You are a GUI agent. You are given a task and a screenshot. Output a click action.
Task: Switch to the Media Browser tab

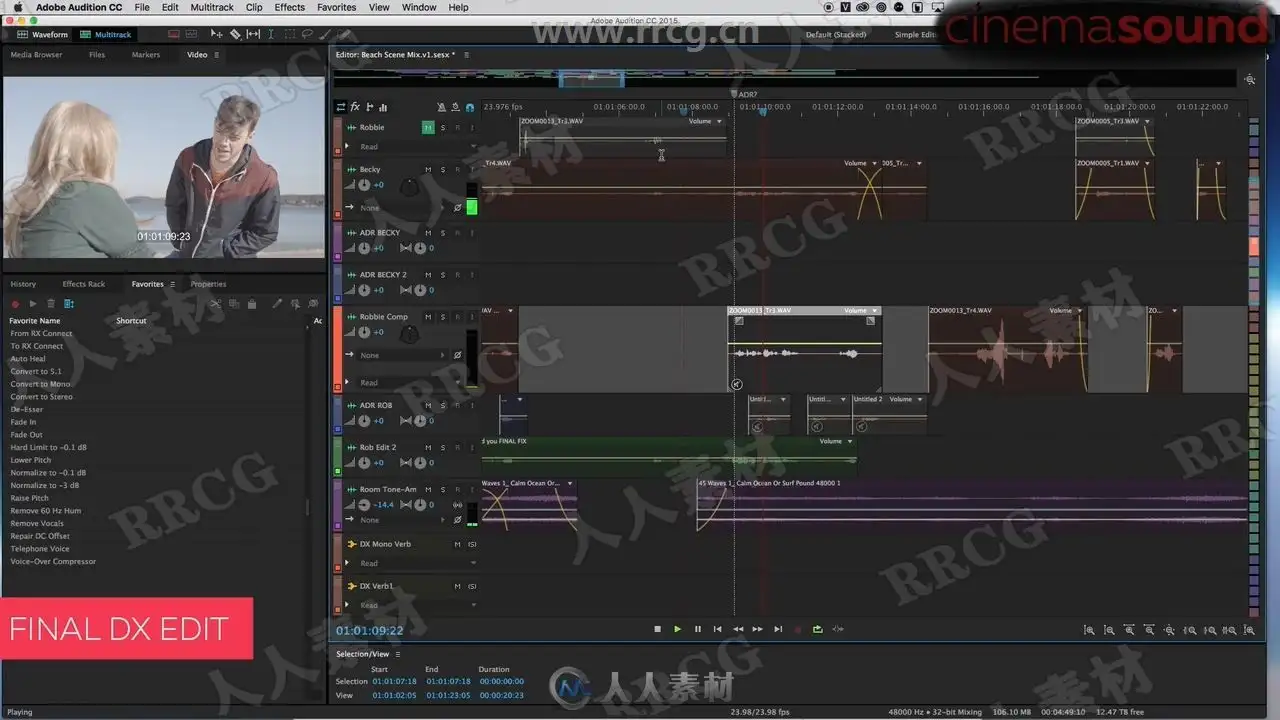36,55
